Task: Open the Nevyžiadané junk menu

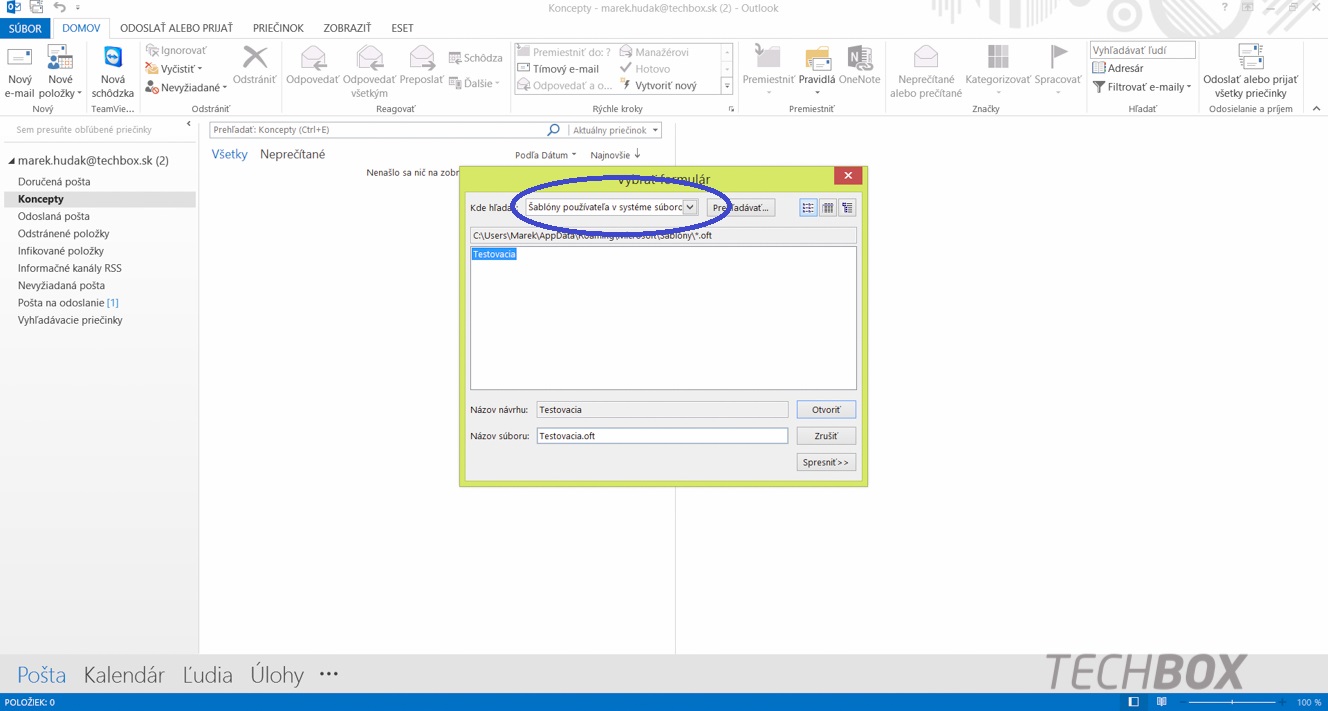Action: click(186, 88)
